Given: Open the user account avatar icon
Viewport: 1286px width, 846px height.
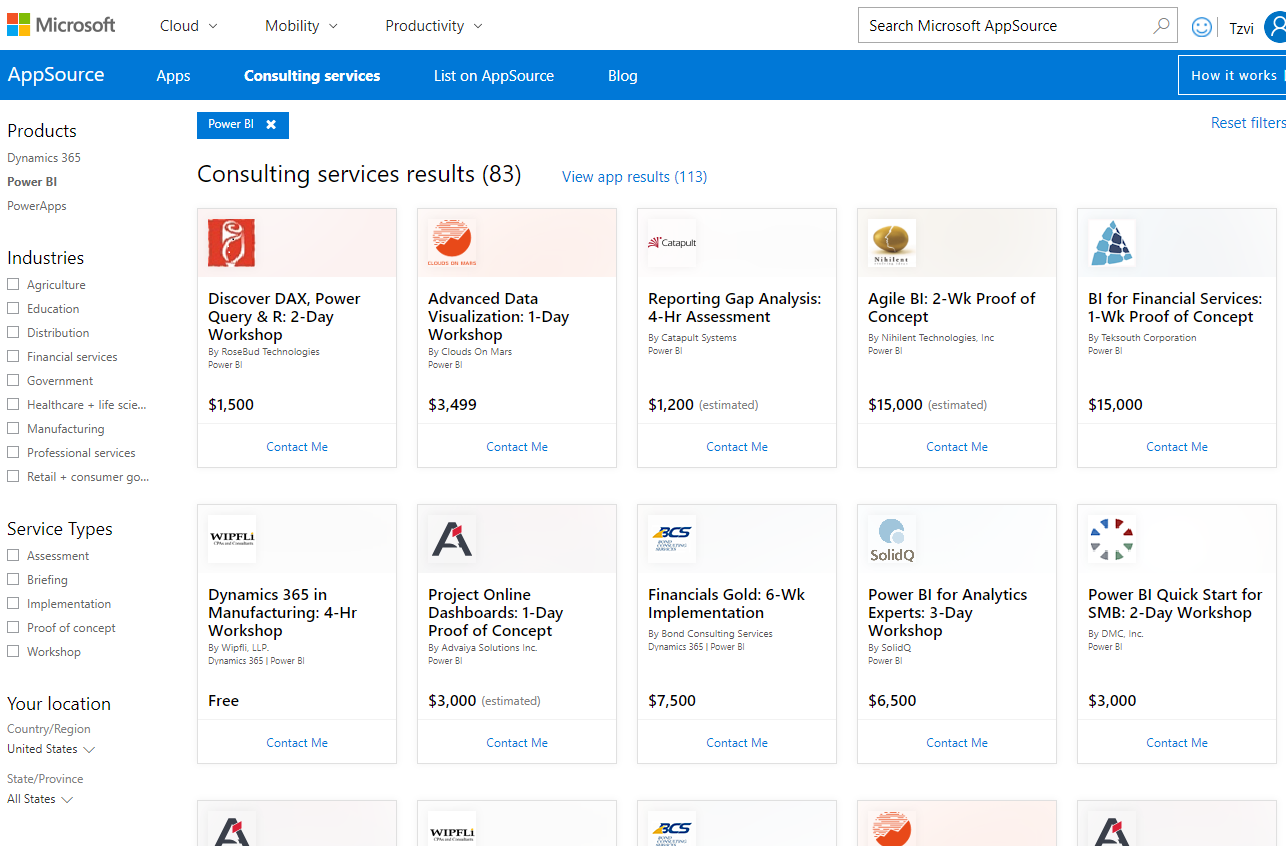Looking at the screenshot, I should [x=1275, y=27].
